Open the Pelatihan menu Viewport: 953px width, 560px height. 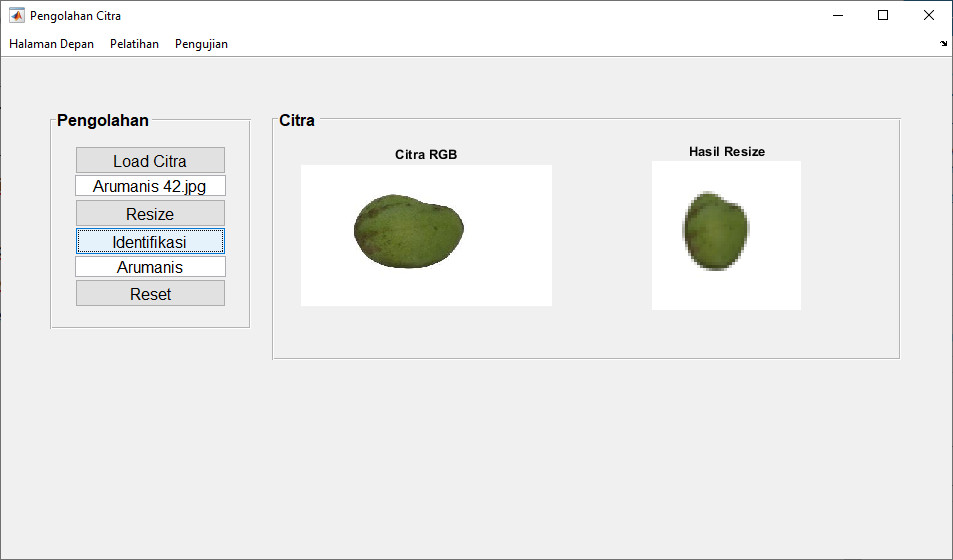pyautogui.click(x=134, y=44)
